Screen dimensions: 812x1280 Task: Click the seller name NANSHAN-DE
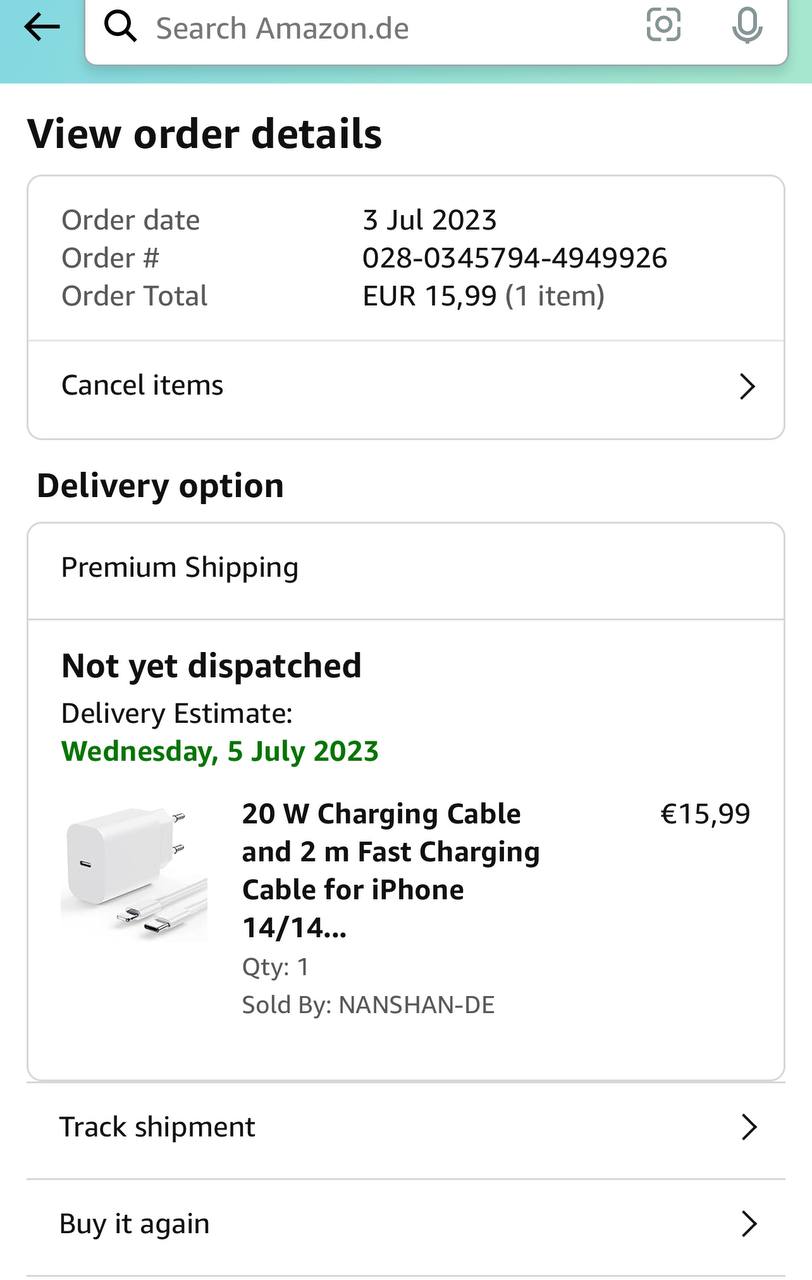416,1005
